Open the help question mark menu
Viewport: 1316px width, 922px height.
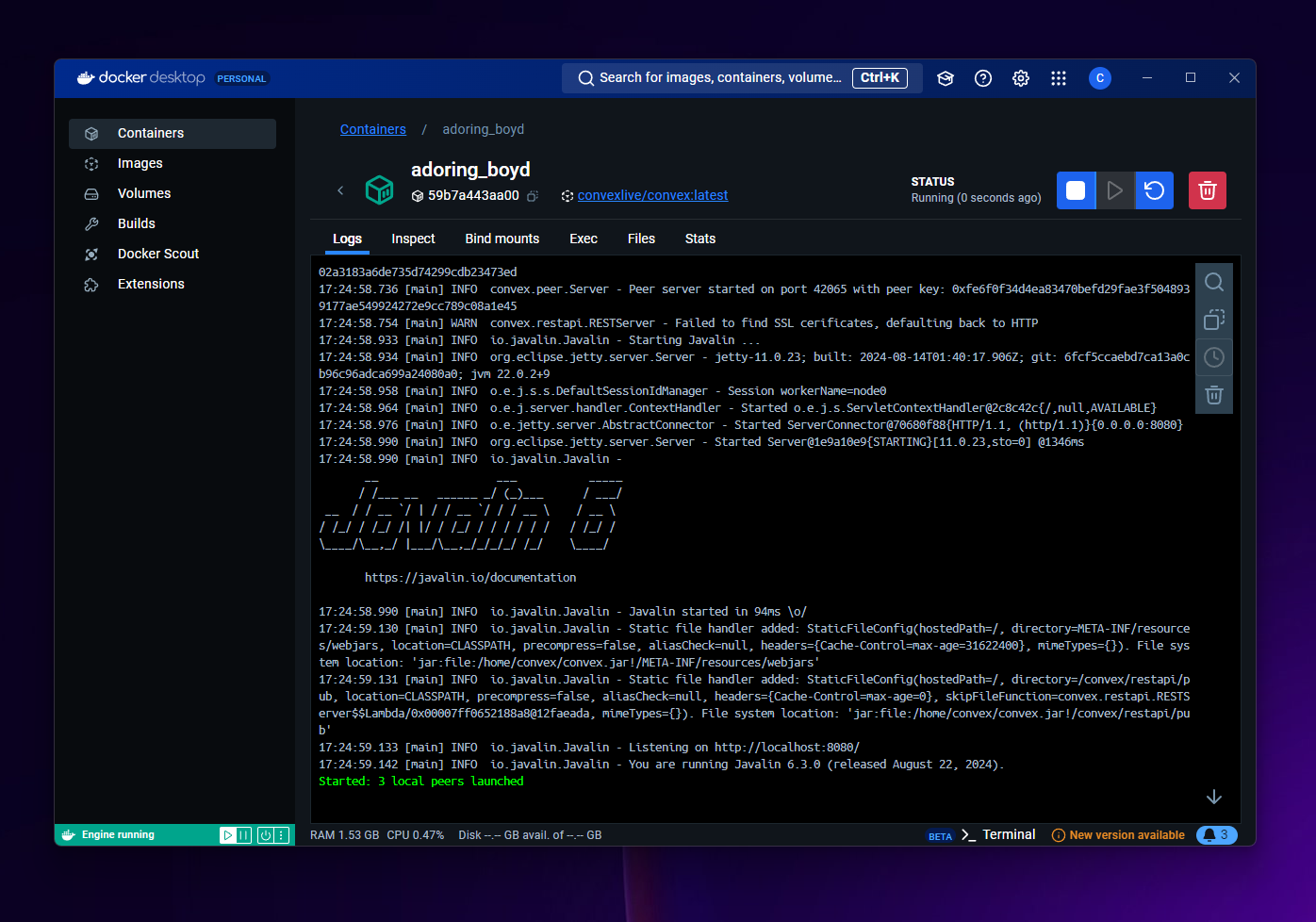(983, 78)
